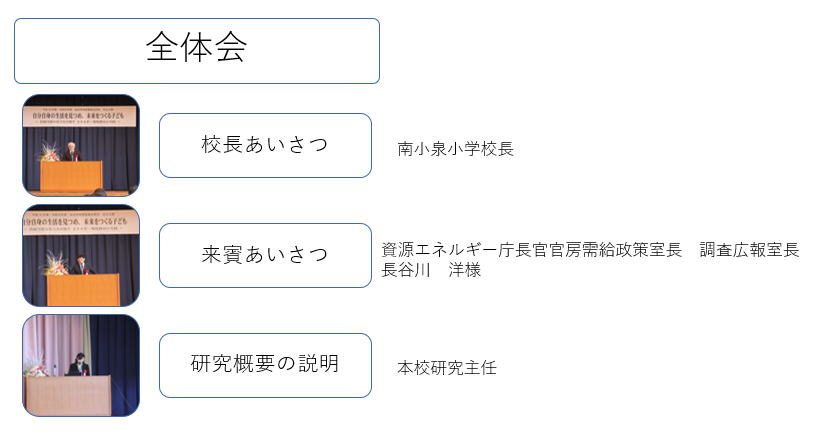This screenshot has height=441, width=829.
Task: Select the 全体会 title box
Action: (x=197, y=51)
